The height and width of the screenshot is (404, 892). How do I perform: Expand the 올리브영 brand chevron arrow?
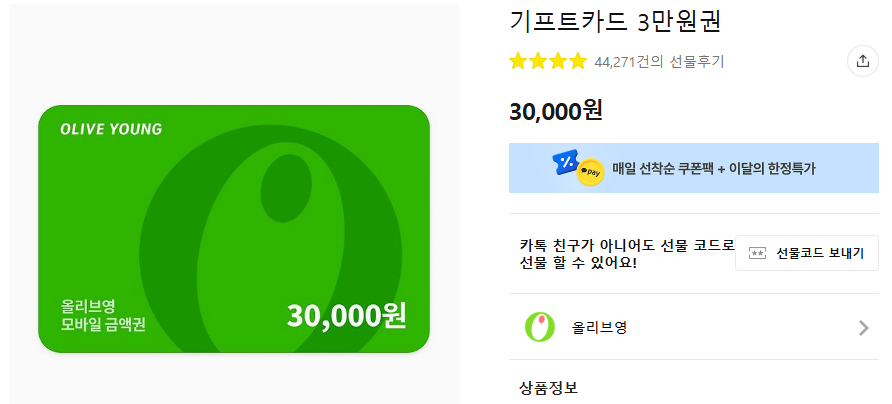(864, 327)
